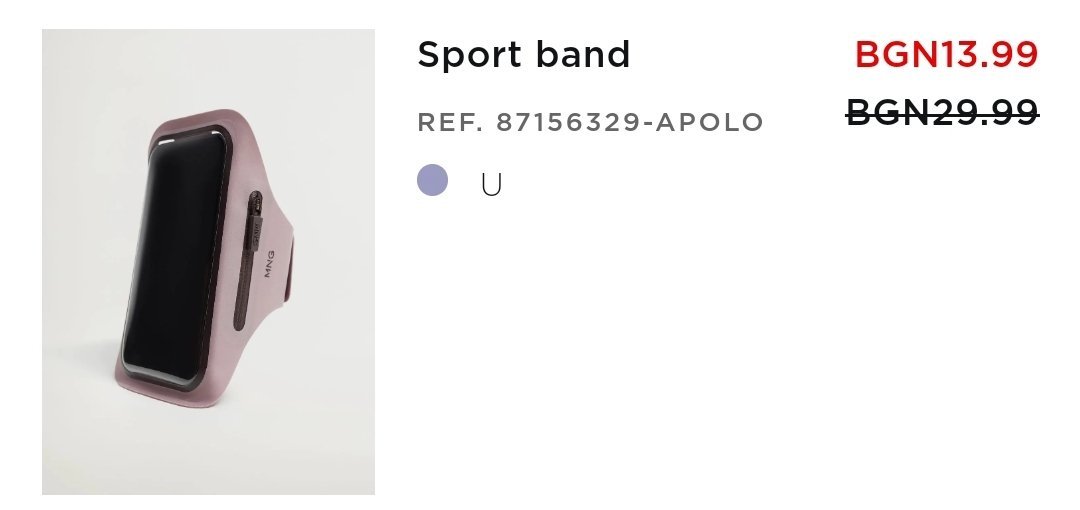Click the crossed-out original price BGN29.99
This screenshot has width=1080, height=510.
tap(942, 112)
